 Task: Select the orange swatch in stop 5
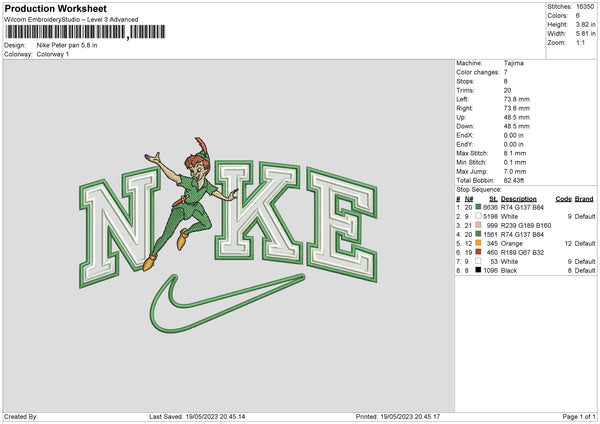click(478, 243)
